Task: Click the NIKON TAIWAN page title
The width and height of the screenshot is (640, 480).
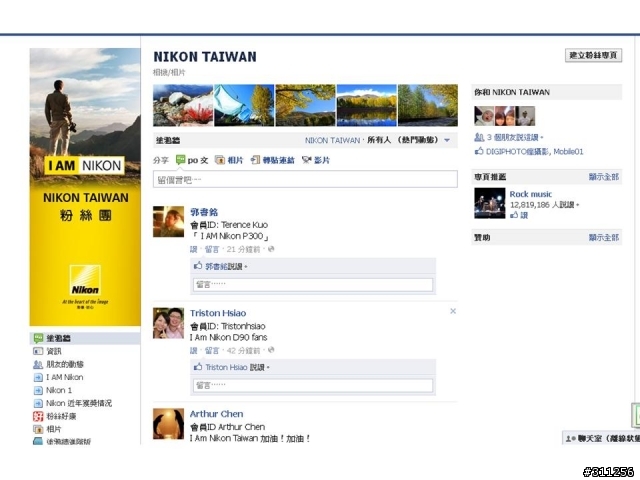Action: click(x=205, y=57)
